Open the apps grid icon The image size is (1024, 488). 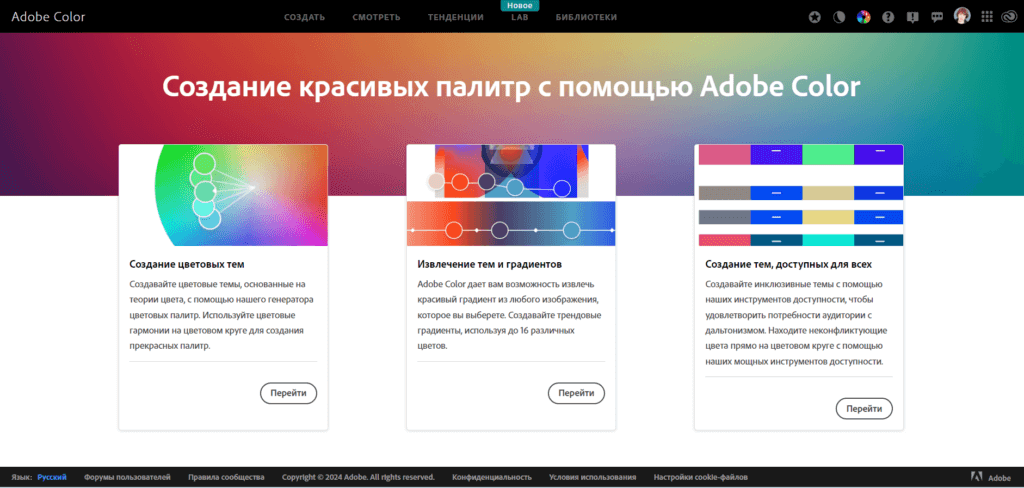pos(987,17)
